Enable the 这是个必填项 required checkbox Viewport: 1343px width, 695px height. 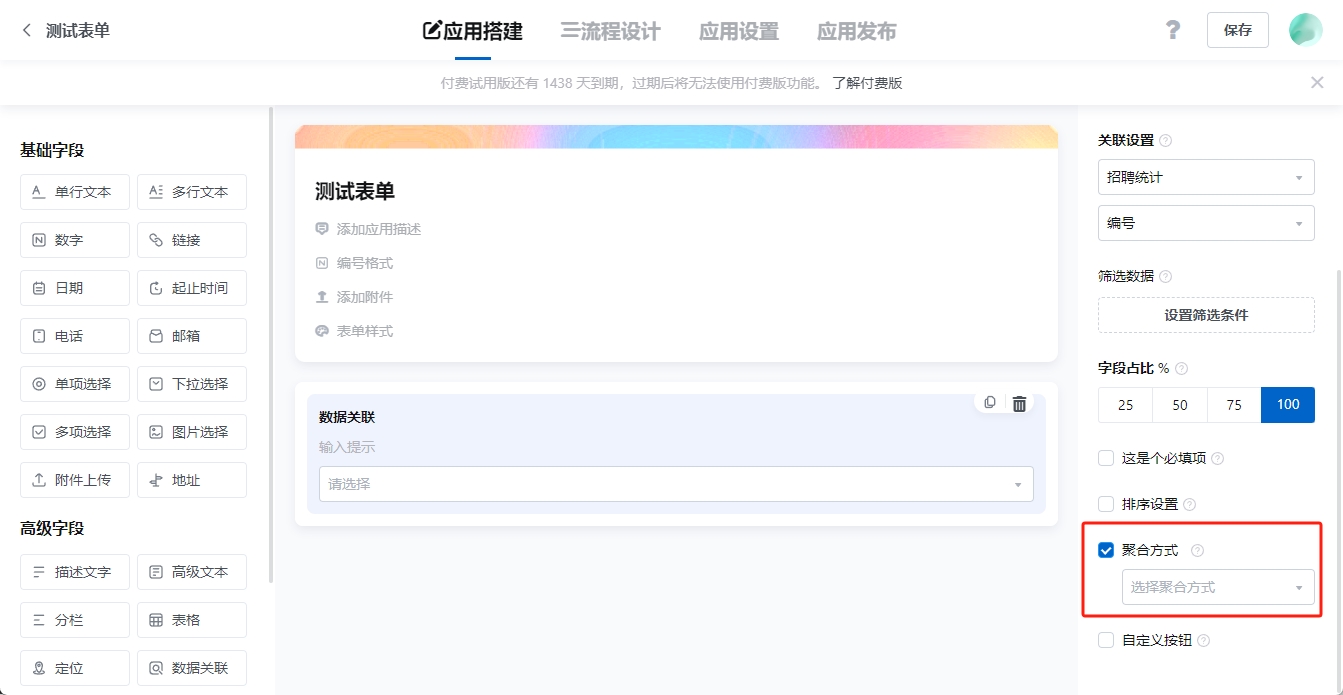pyautogui.click(x=1105, y=457)
